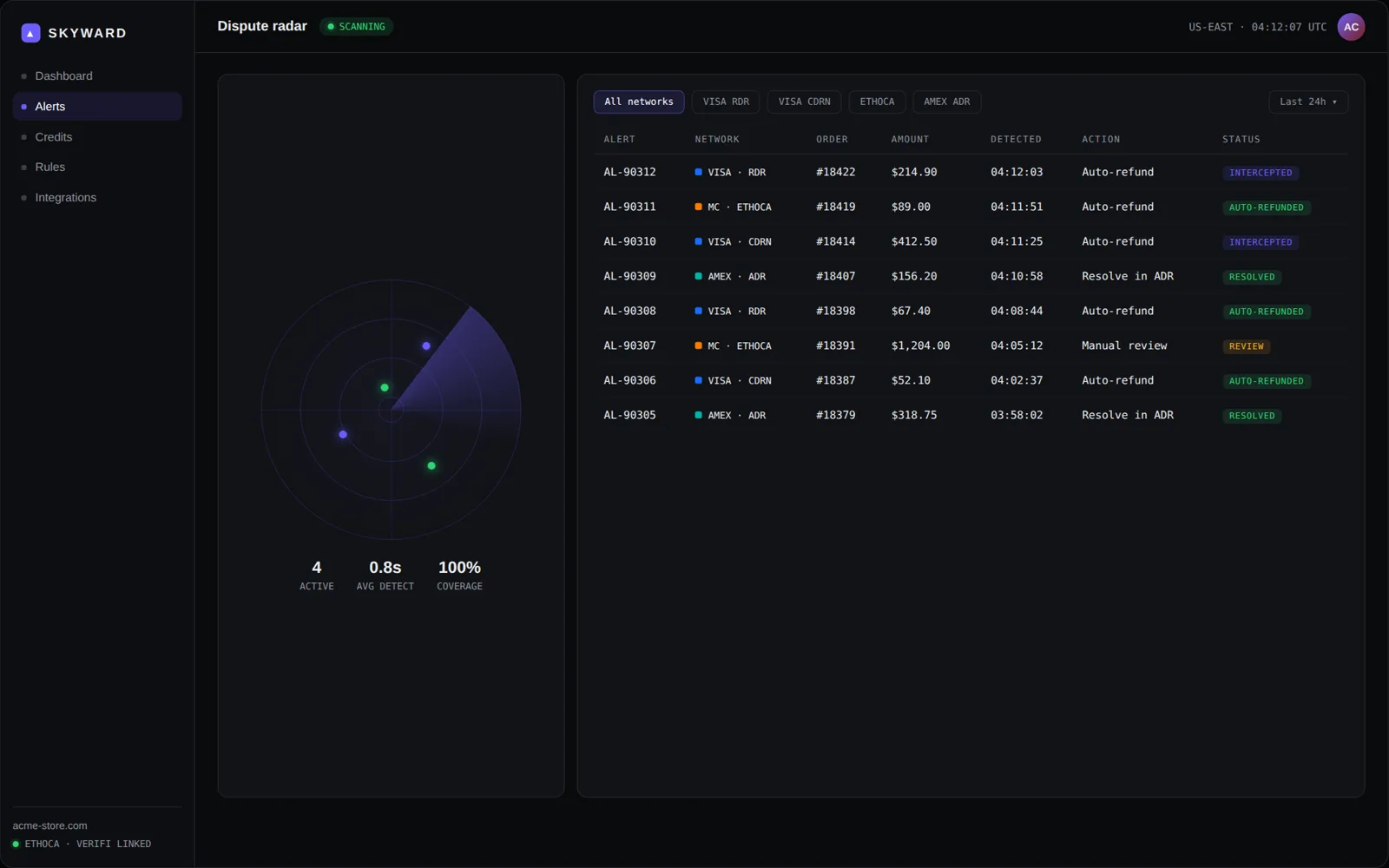Click the 0.8s AVG DETECT stat
Screen dimensions: 1389x868
point(385,575)
